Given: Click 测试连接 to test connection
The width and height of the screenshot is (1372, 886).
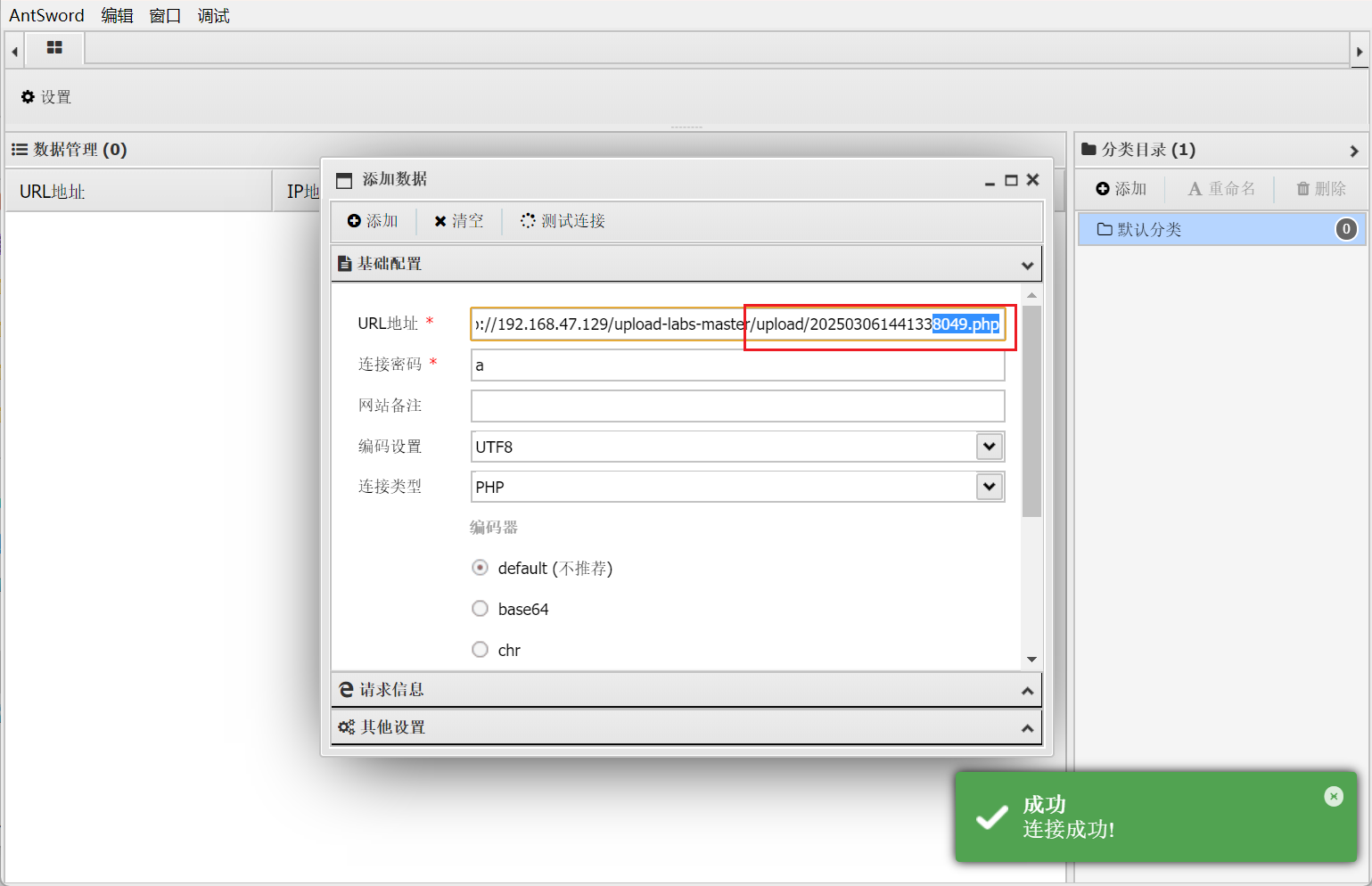Looking at the screenshot, I should 563,220.
